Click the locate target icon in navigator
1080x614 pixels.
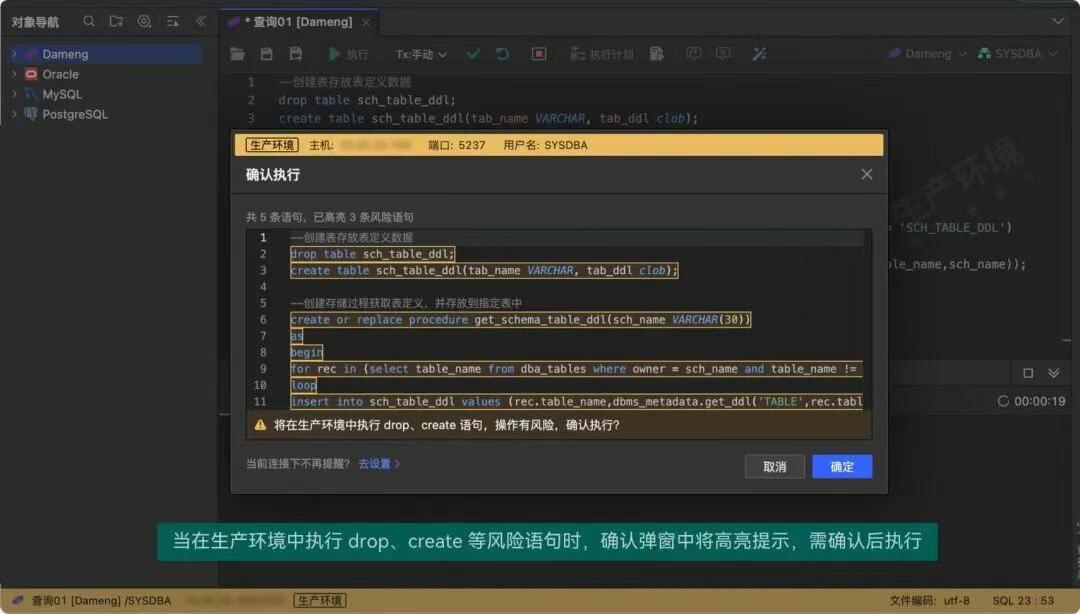click(x=144, y=21)
